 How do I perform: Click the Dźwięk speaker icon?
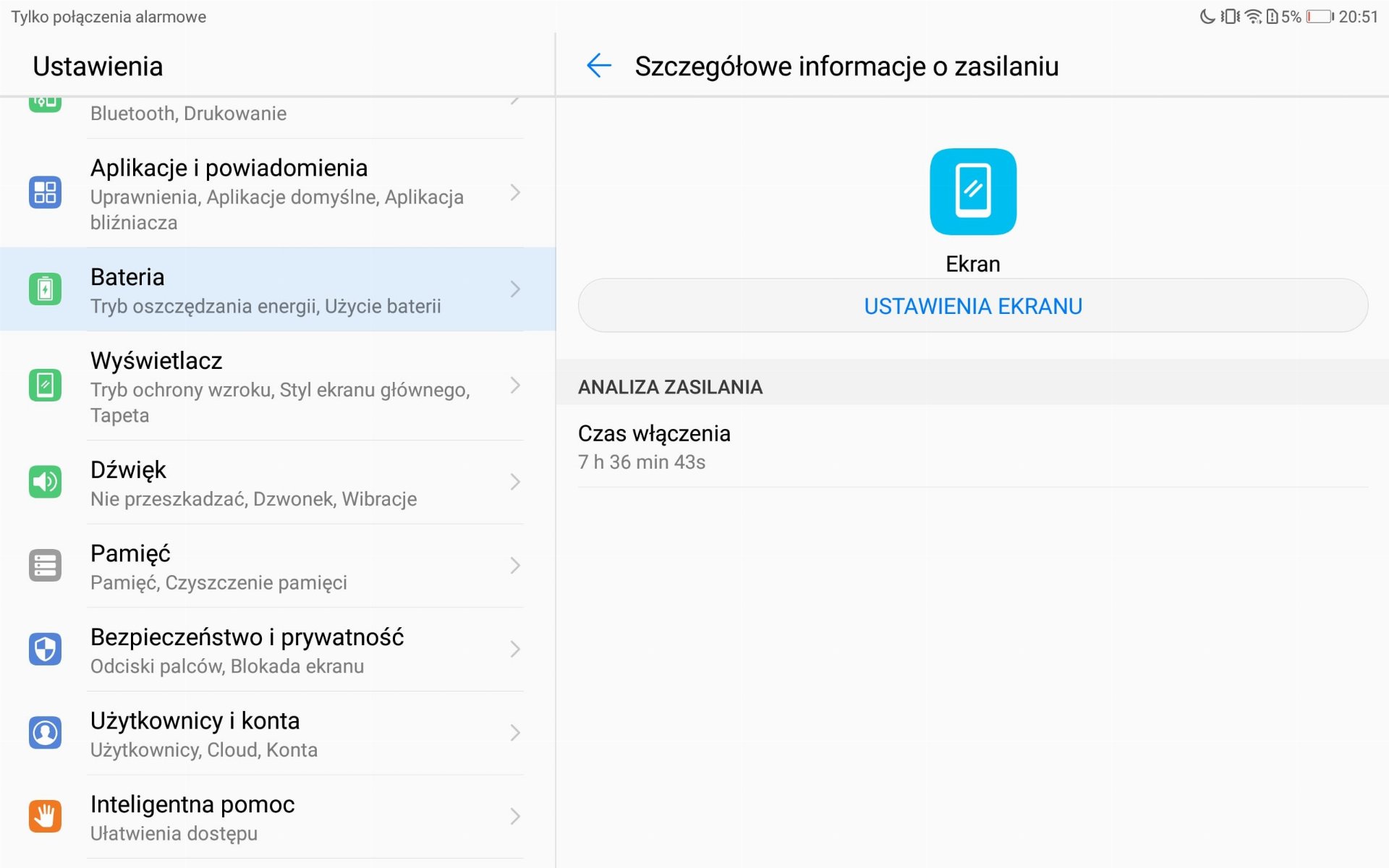click(45, 482)
